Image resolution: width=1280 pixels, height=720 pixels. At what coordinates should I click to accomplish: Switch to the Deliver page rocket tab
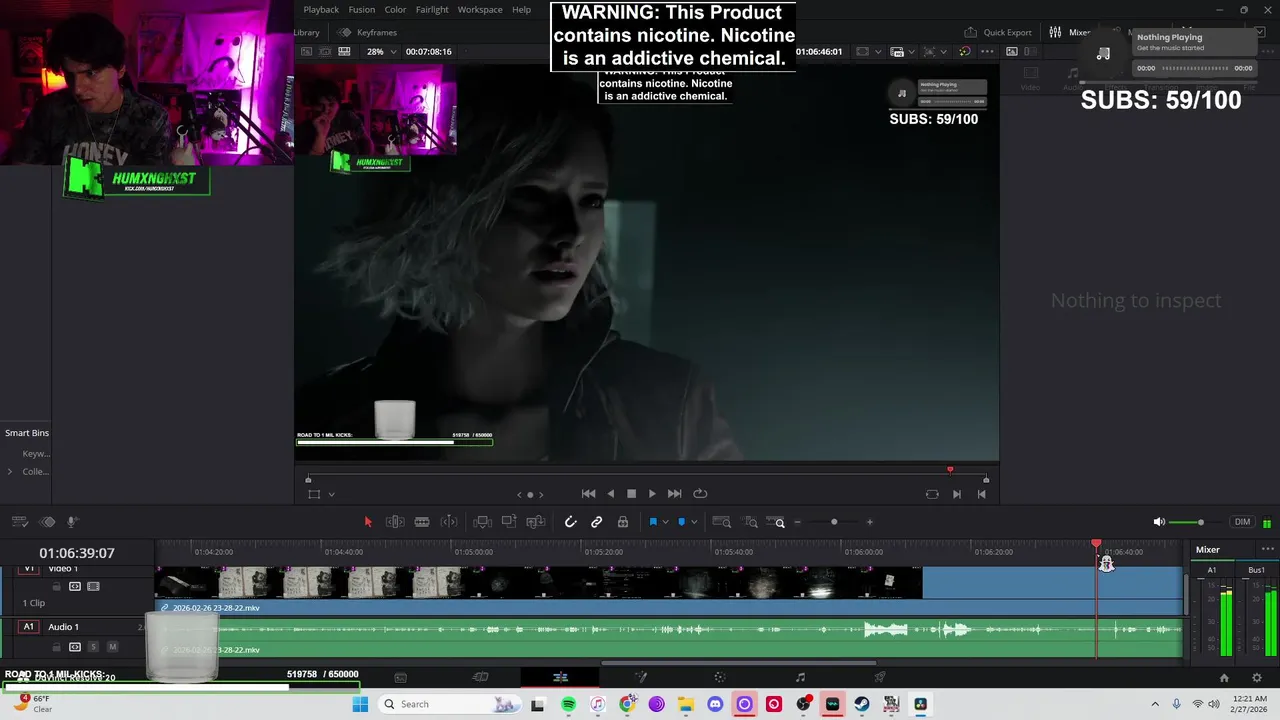[x=880, y=677]
